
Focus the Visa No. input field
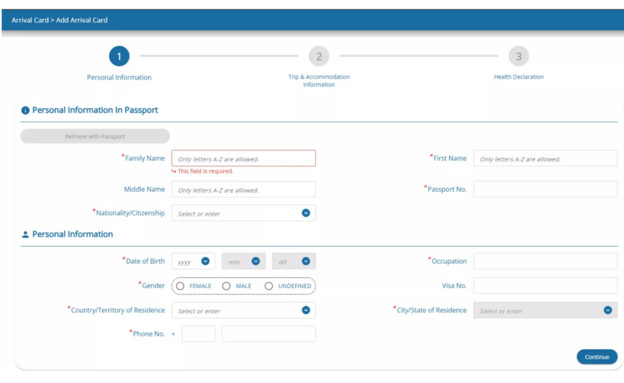click(545, 285)
